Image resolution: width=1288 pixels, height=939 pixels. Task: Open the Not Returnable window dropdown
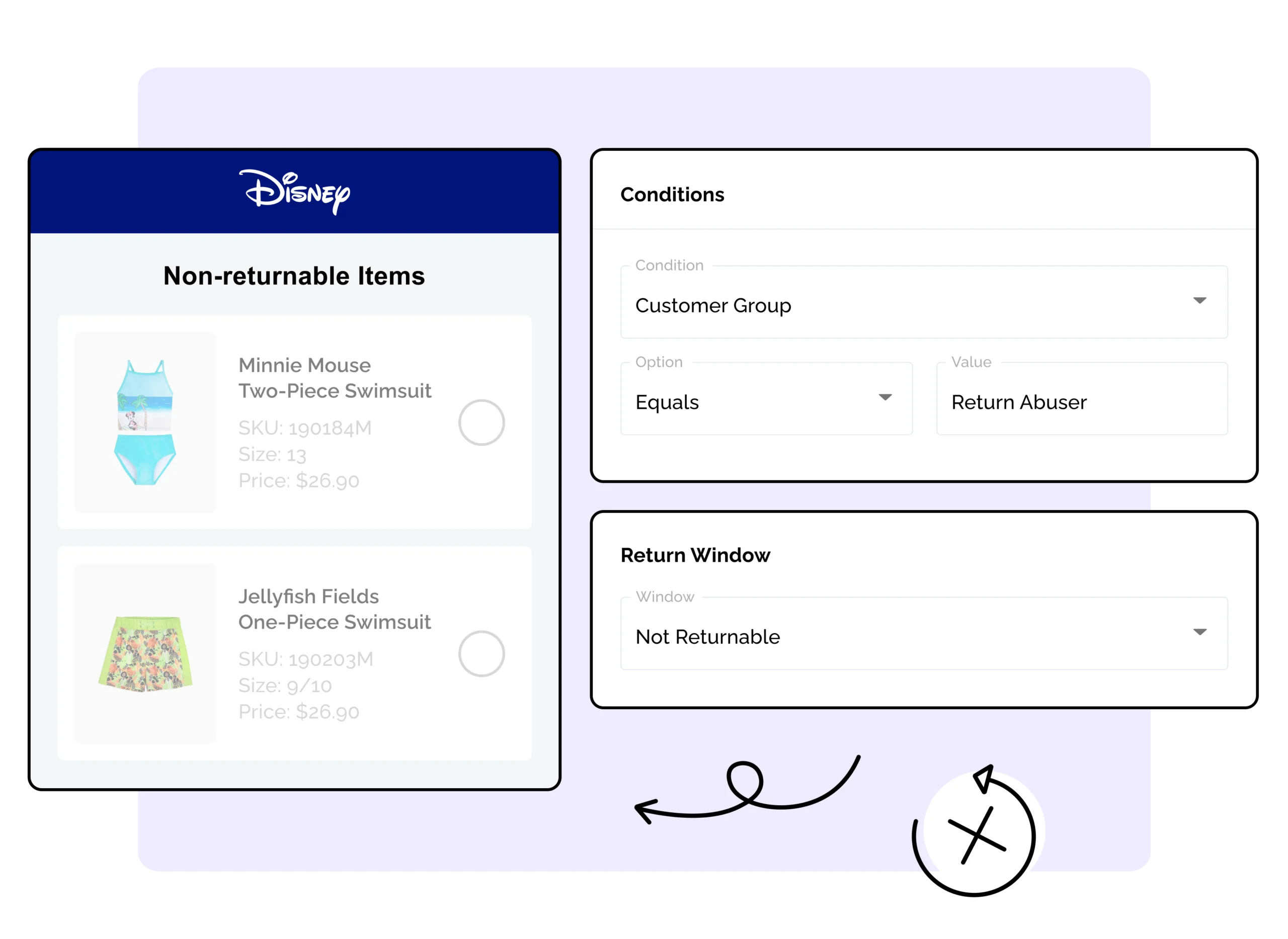pyautogui.click(x=924, y=634)
